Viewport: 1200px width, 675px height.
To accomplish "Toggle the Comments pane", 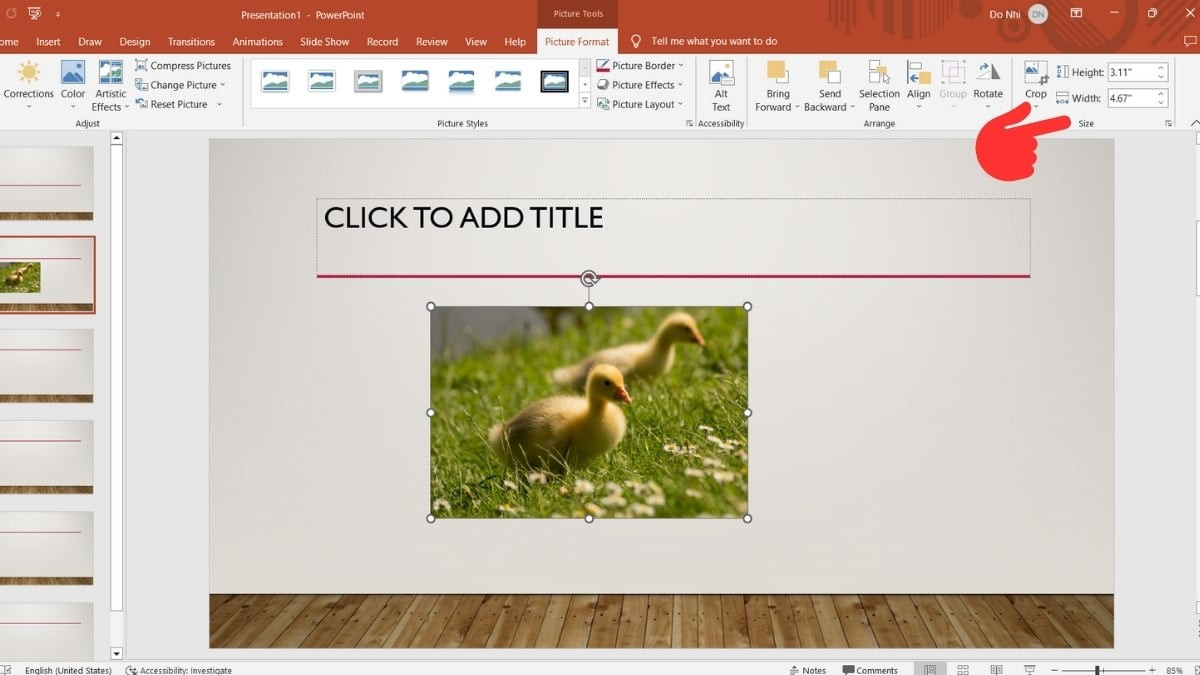I will pyautogui.click(x=870, y=670).
